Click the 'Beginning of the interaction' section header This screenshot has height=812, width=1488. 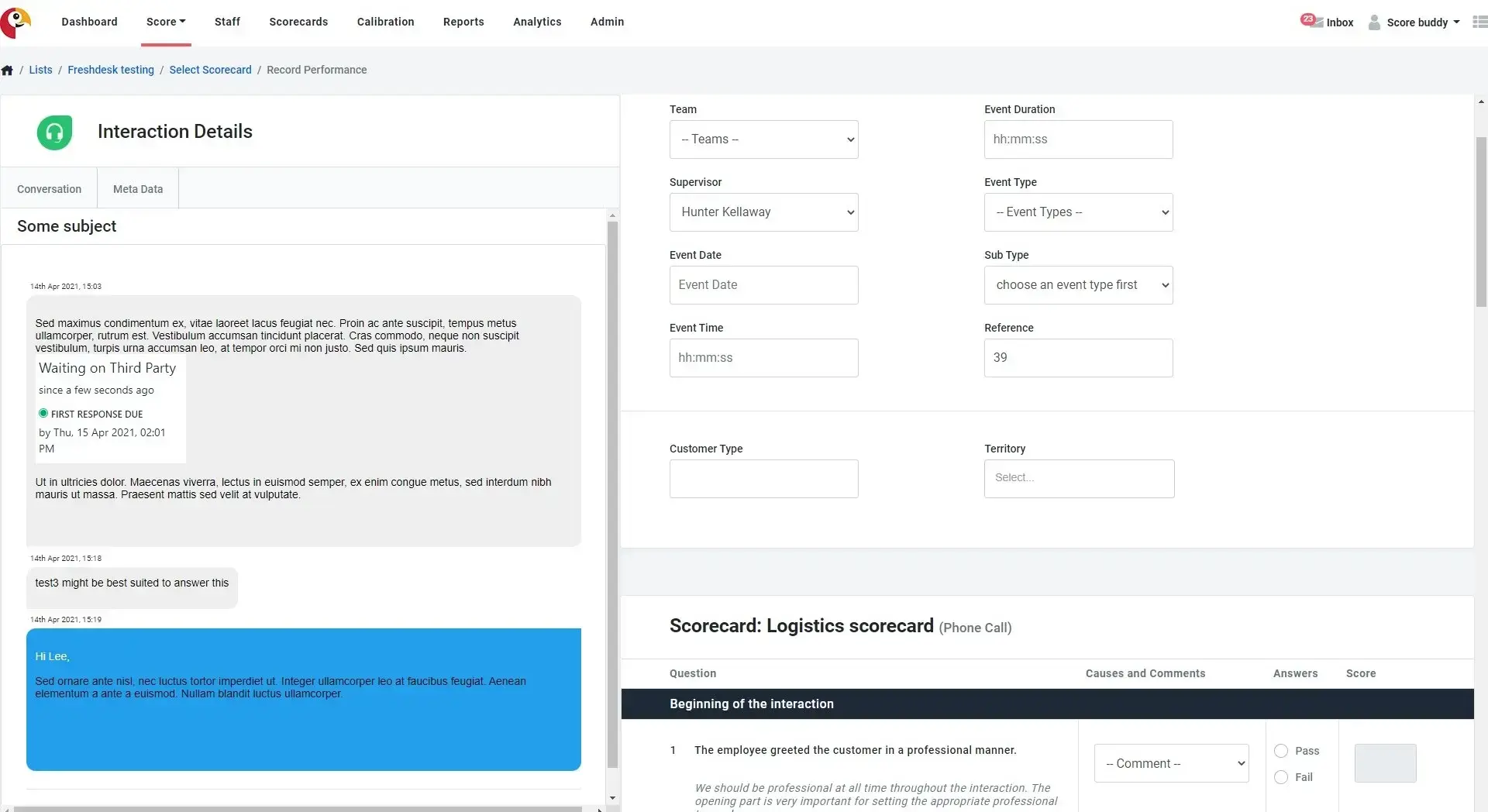[x=1048, y=704]
